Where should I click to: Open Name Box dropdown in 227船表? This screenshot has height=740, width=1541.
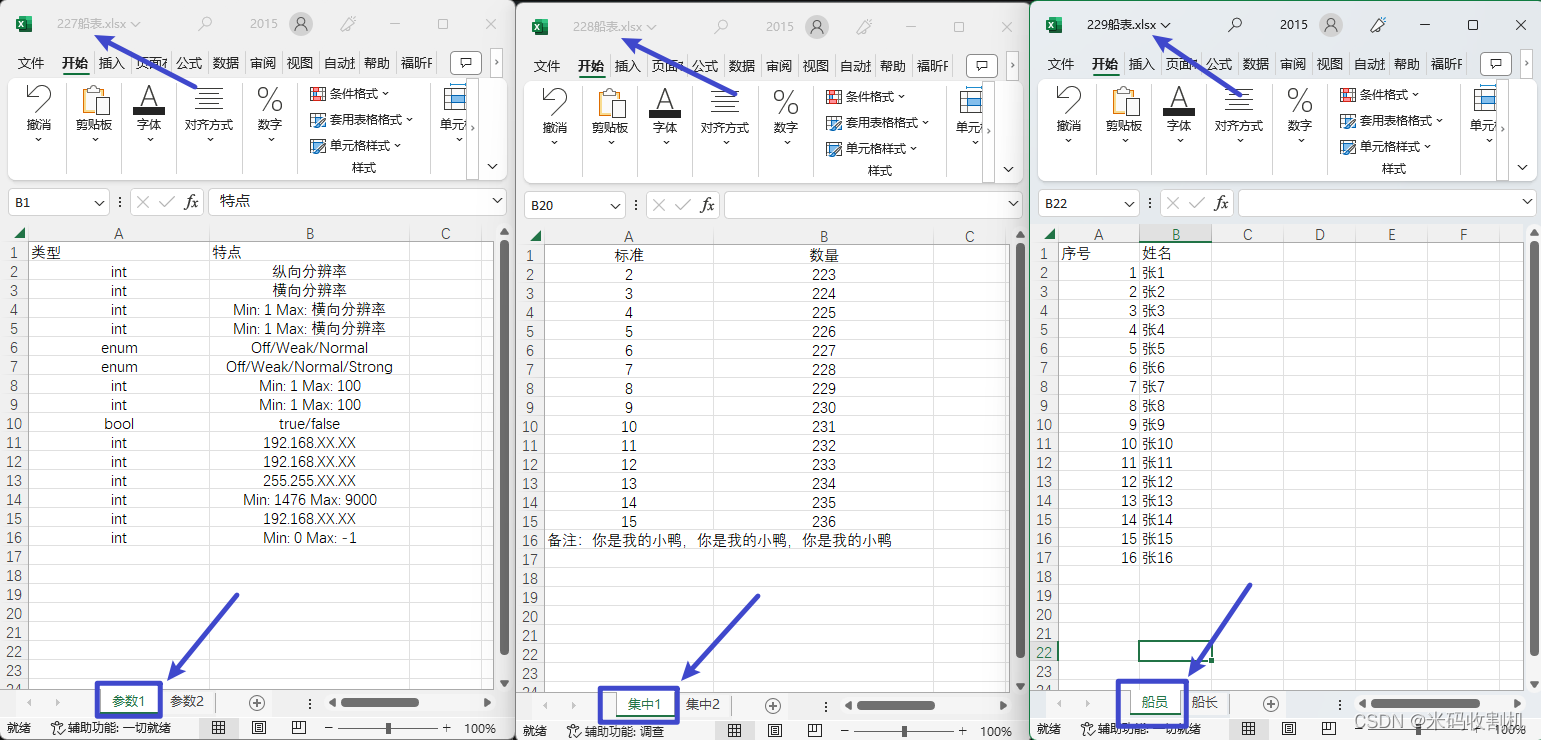[x=99, y=202]
